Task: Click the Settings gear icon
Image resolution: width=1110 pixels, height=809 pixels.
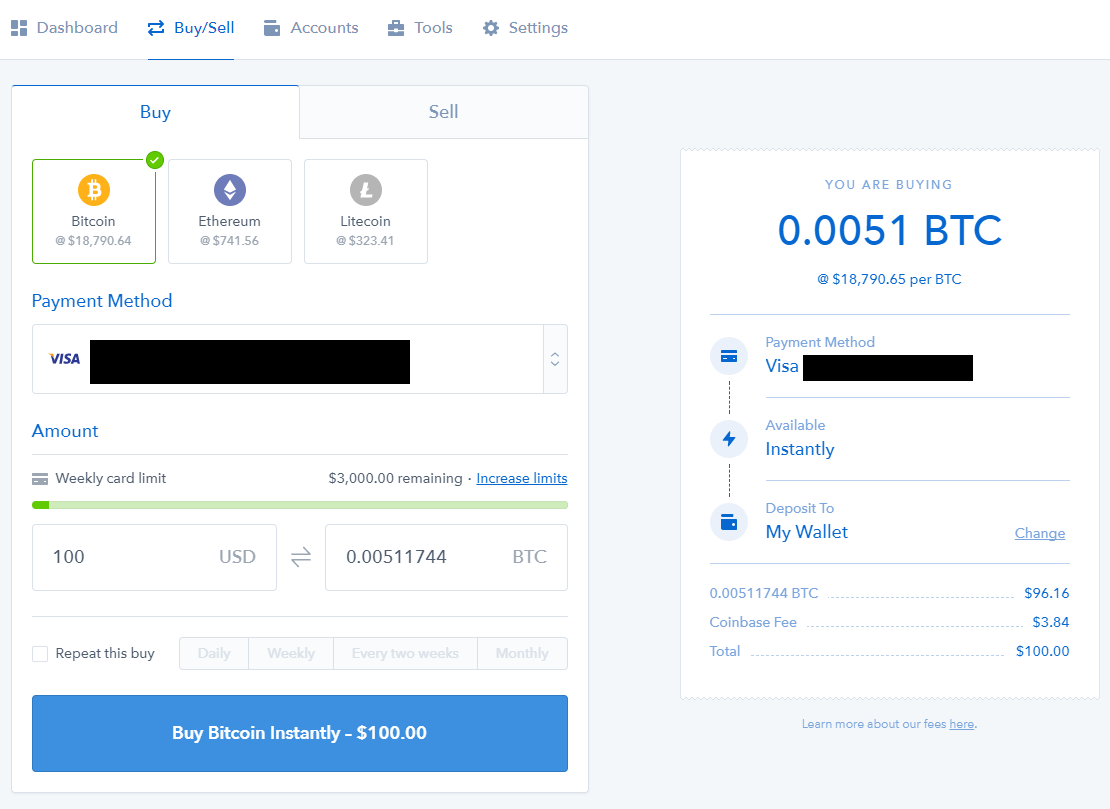Action: point(491,27)
